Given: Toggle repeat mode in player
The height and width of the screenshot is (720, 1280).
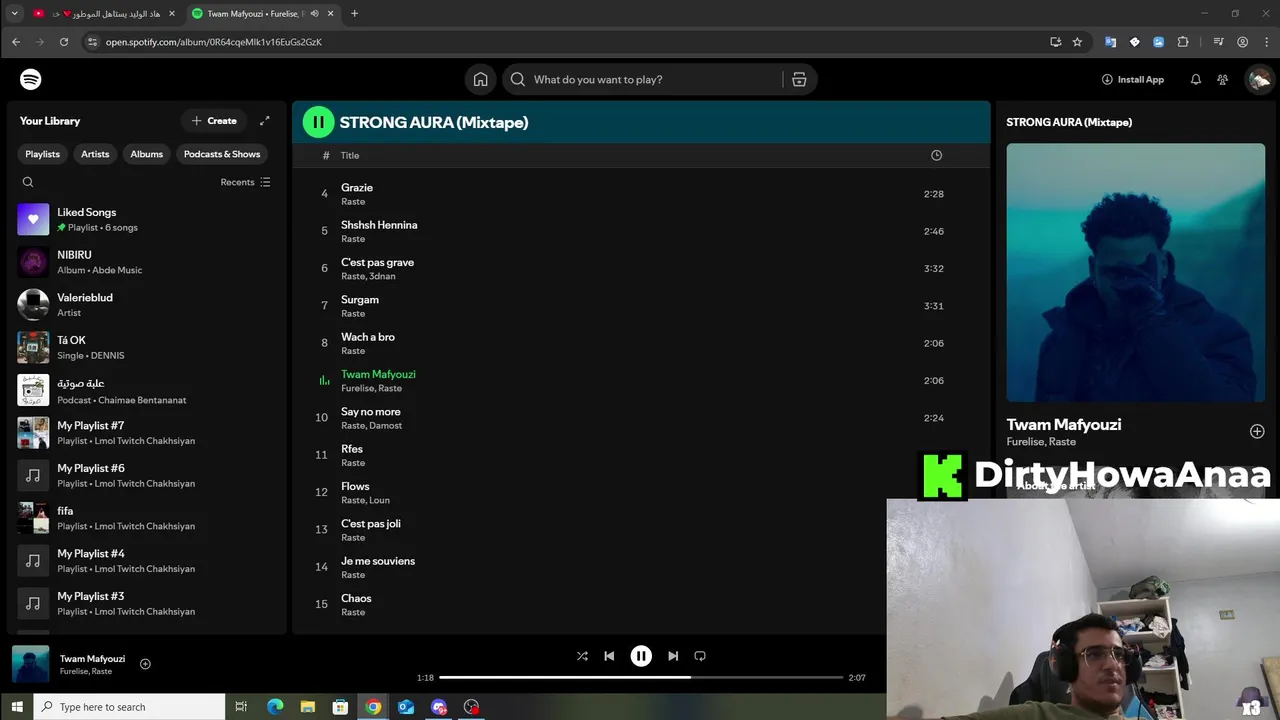Looking at the screenshot, I should click(x=700, y=656).
